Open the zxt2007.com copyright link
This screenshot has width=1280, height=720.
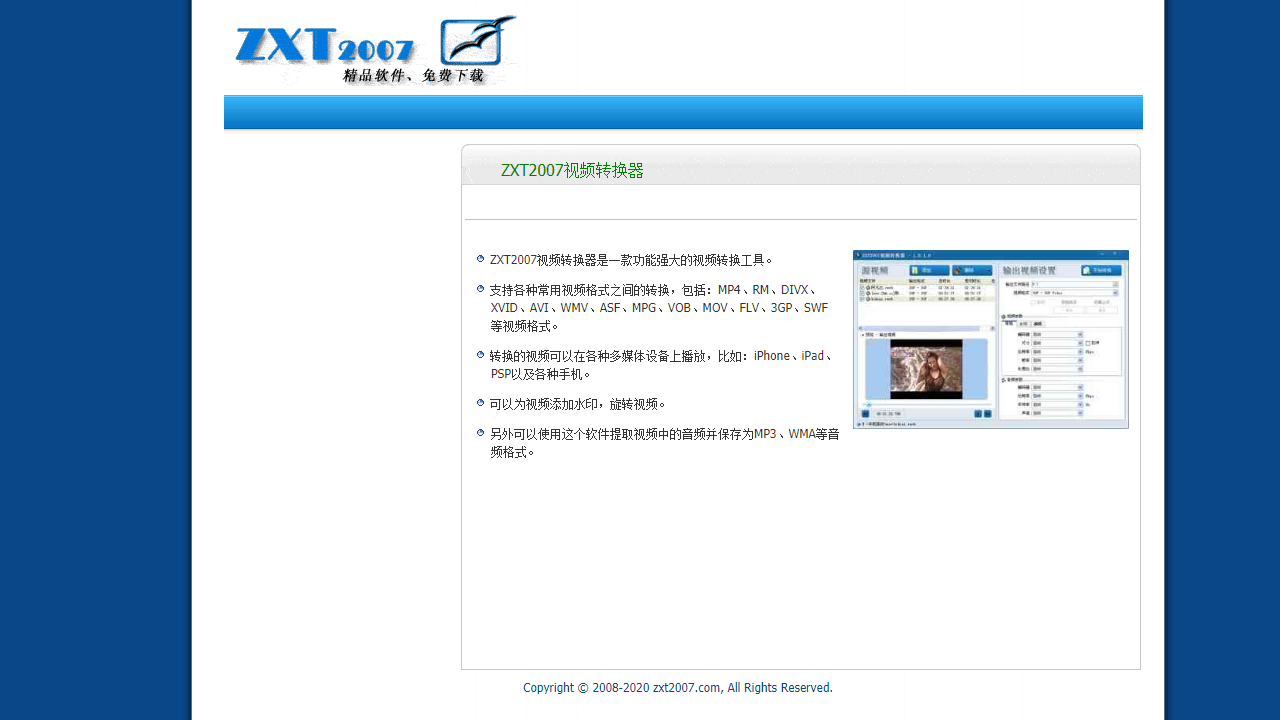pyautogui.click(x=686, y=687)
